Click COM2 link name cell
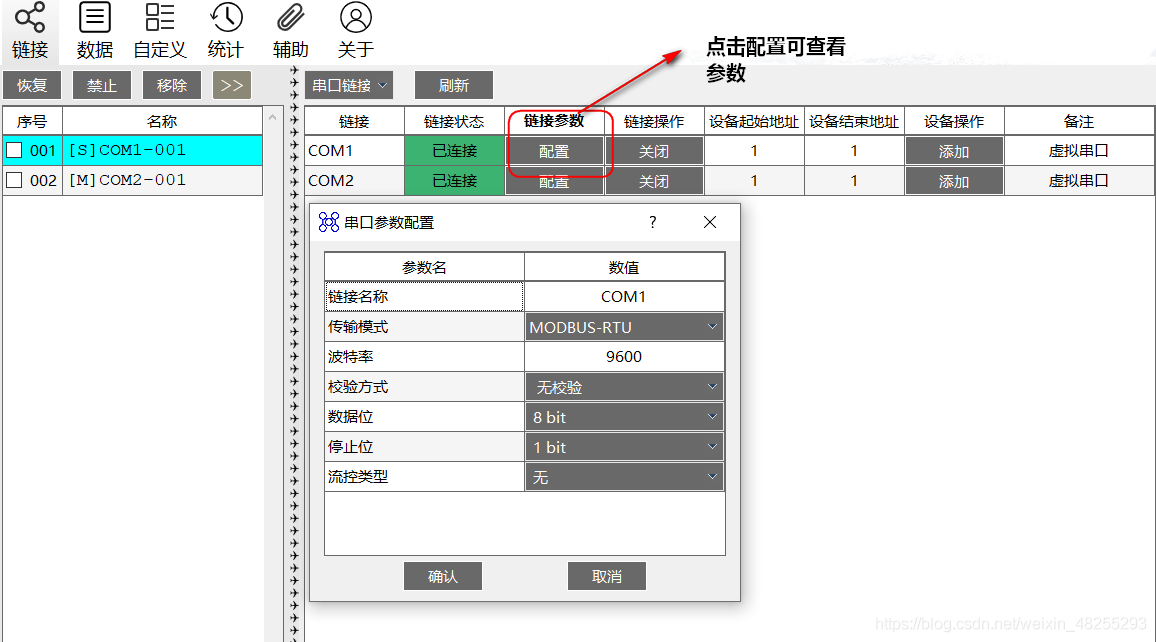 point(355,181)
